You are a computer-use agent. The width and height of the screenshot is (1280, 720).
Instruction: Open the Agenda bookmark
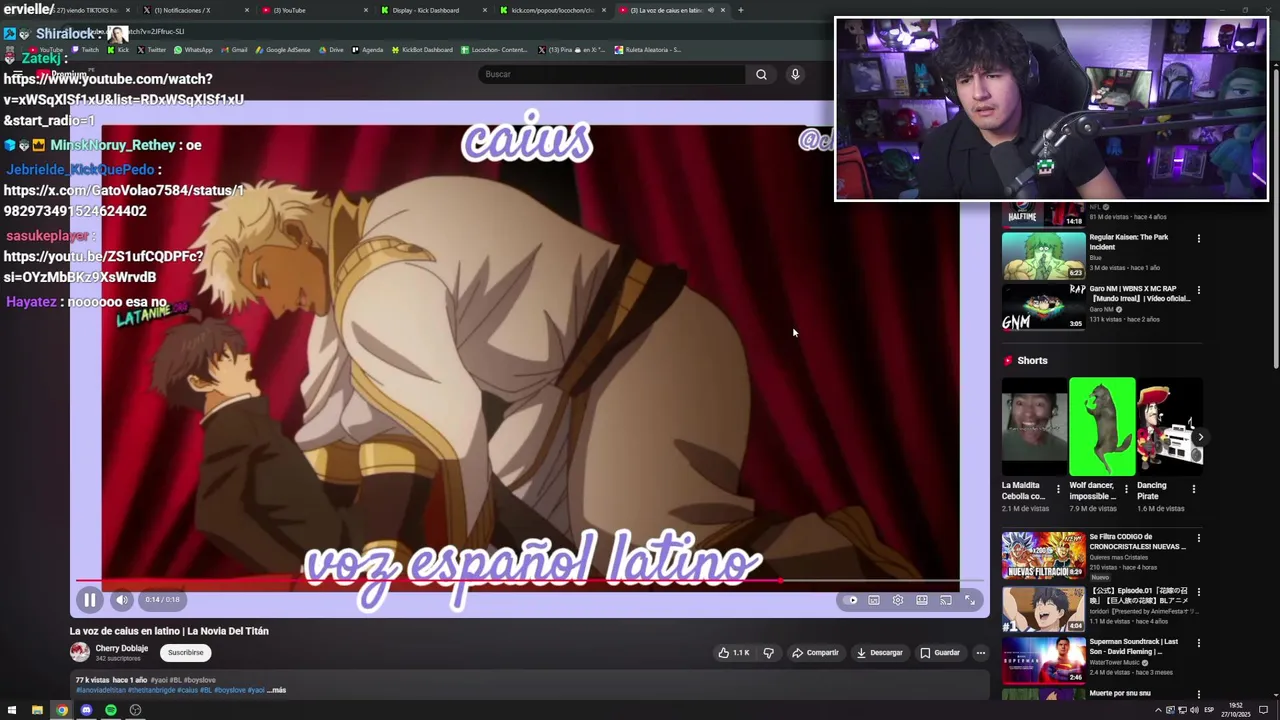click(x=367, y=49)
